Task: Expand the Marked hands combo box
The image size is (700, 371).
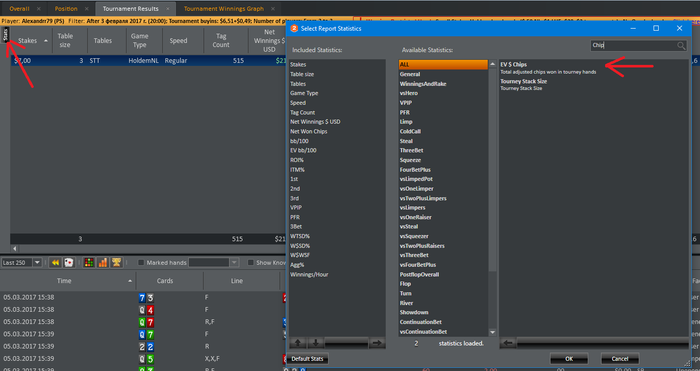Action: click(x=213, y=263)
